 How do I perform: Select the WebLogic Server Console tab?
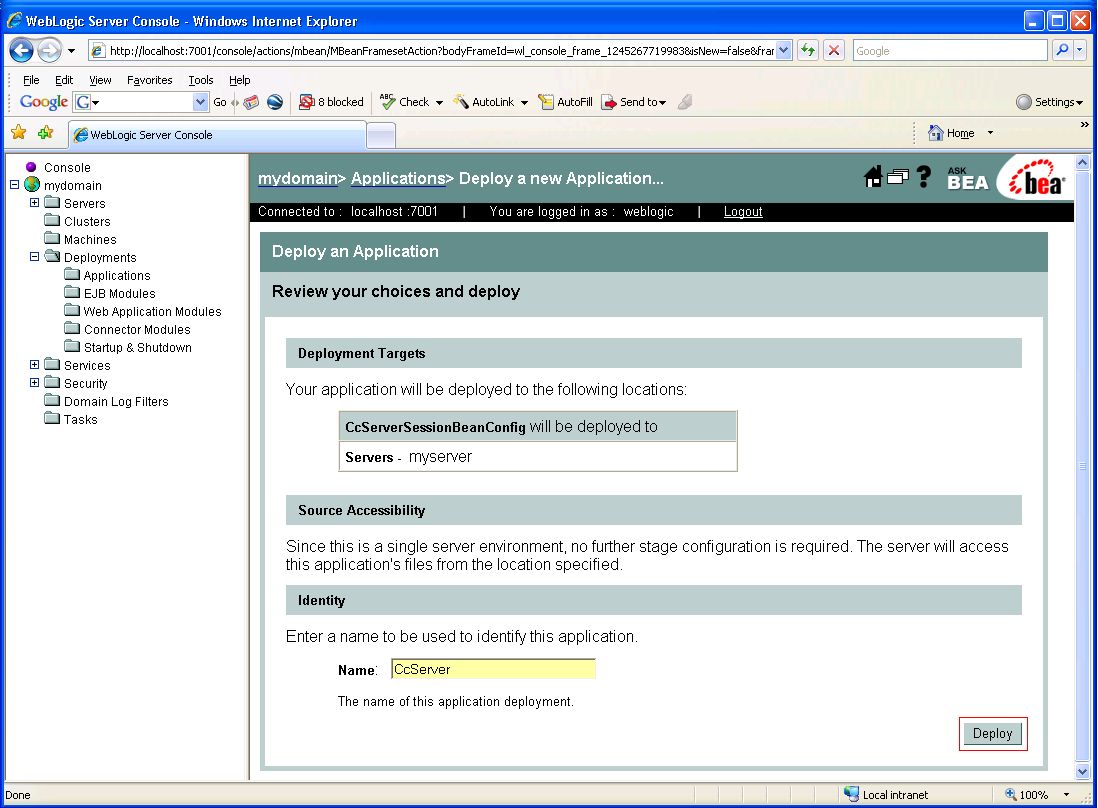217,134
